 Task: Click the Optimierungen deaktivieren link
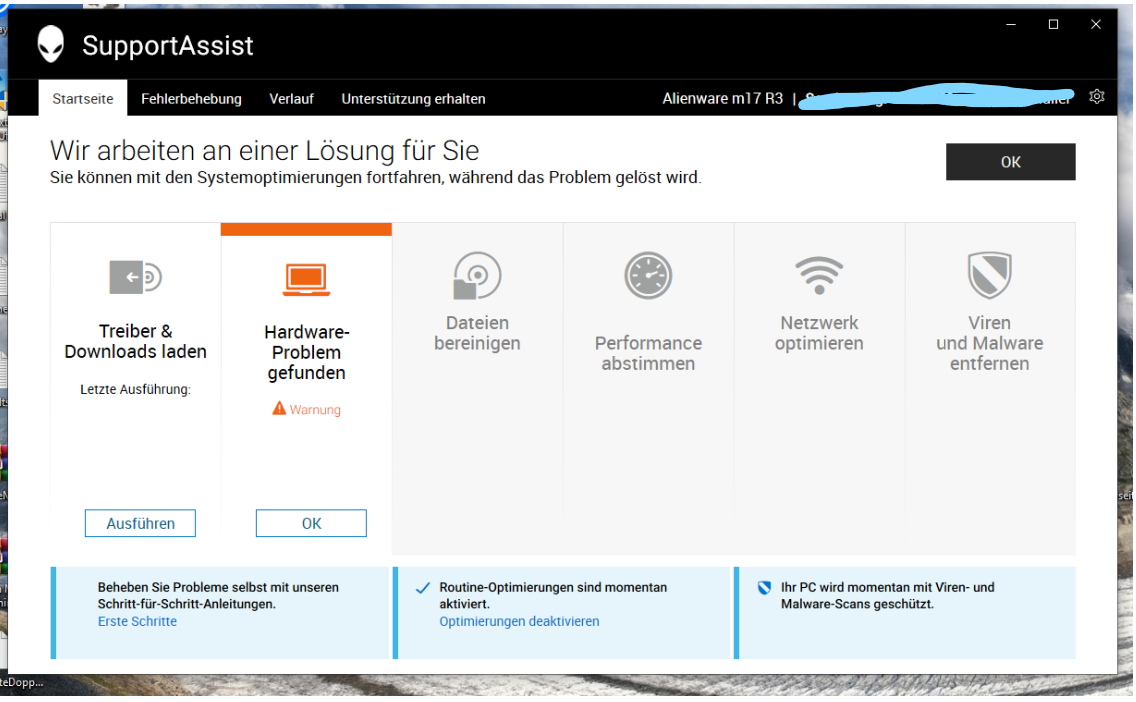pyautogui.click(x=519, y=621)
